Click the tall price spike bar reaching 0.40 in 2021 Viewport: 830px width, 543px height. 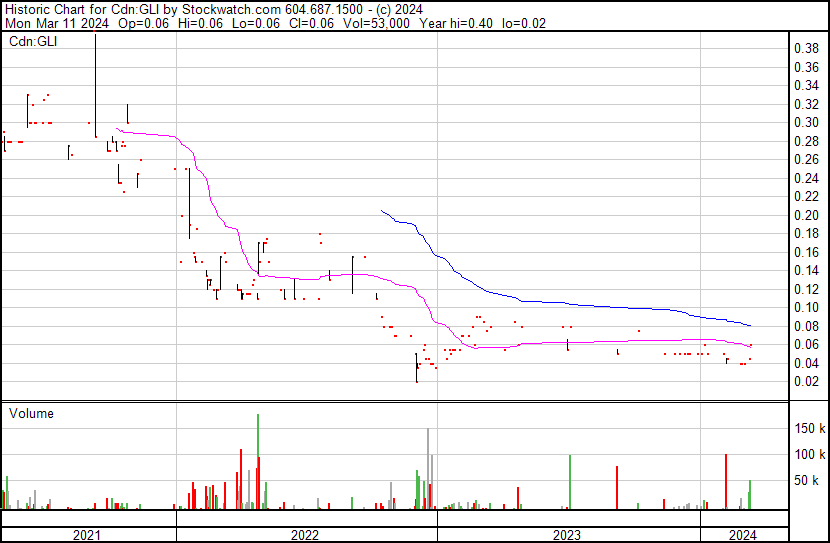(95, 85)
